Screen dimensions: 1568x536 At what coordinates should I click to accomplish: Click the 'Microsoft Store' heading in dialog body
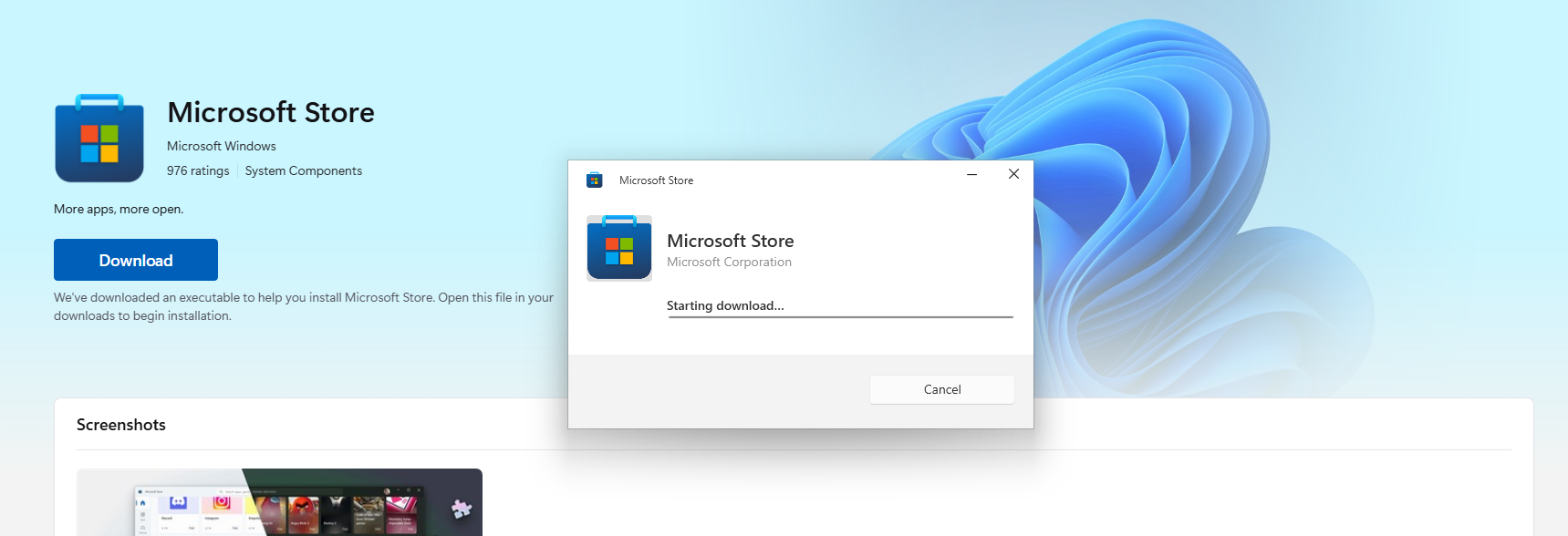coord(731,241)
